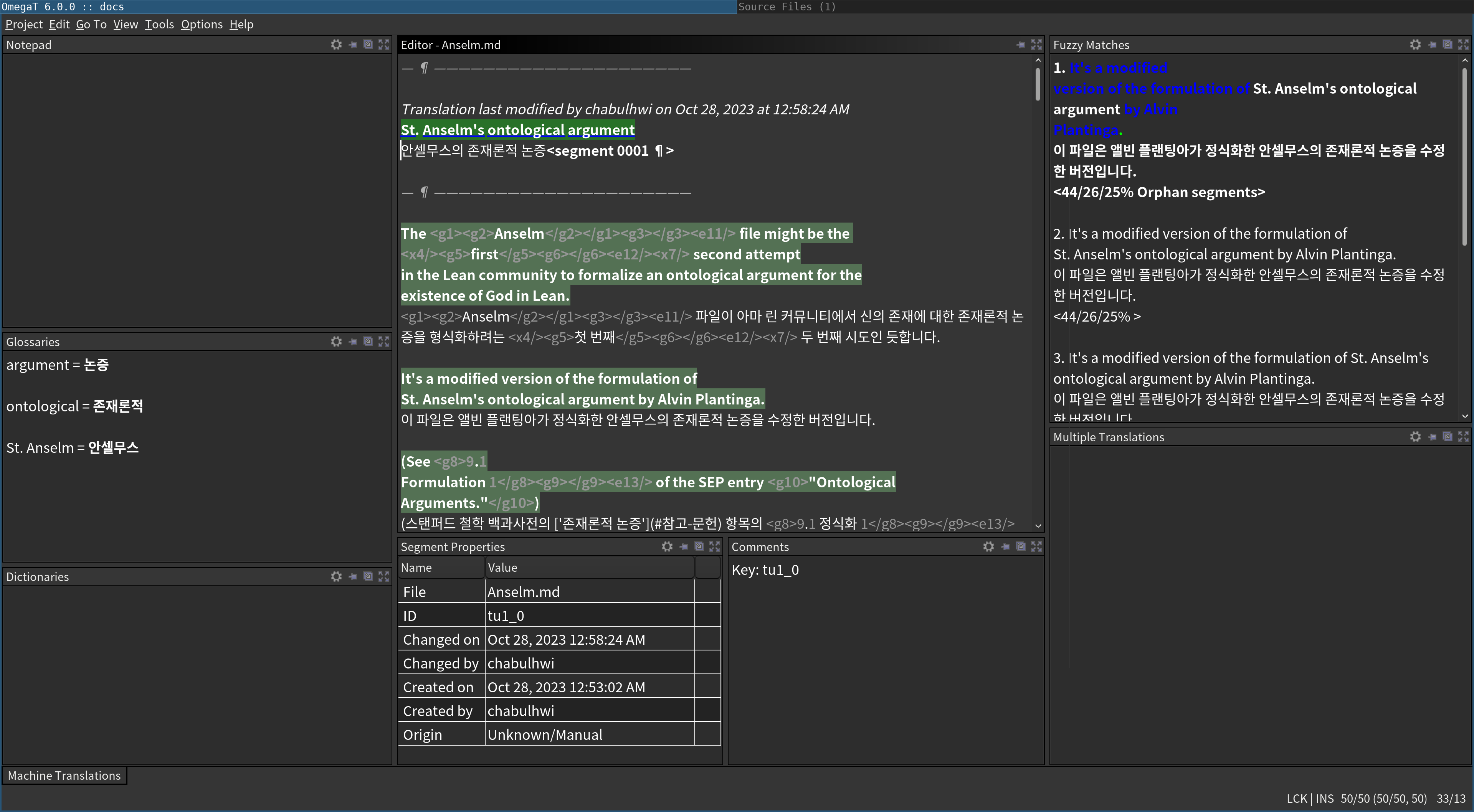Click glossary entry 'argument = 논증'
The image size is (1474, 812).
(57, 365)
